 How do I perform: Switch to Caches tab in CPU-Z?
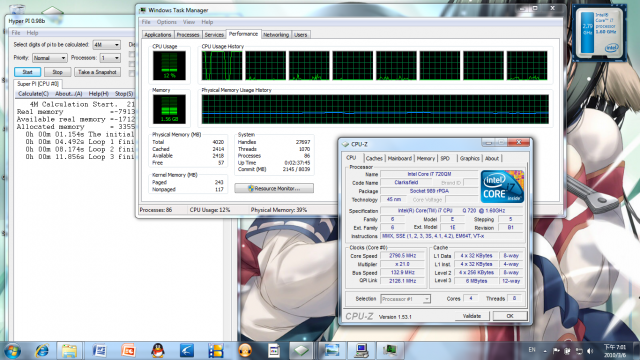[374, 158]
